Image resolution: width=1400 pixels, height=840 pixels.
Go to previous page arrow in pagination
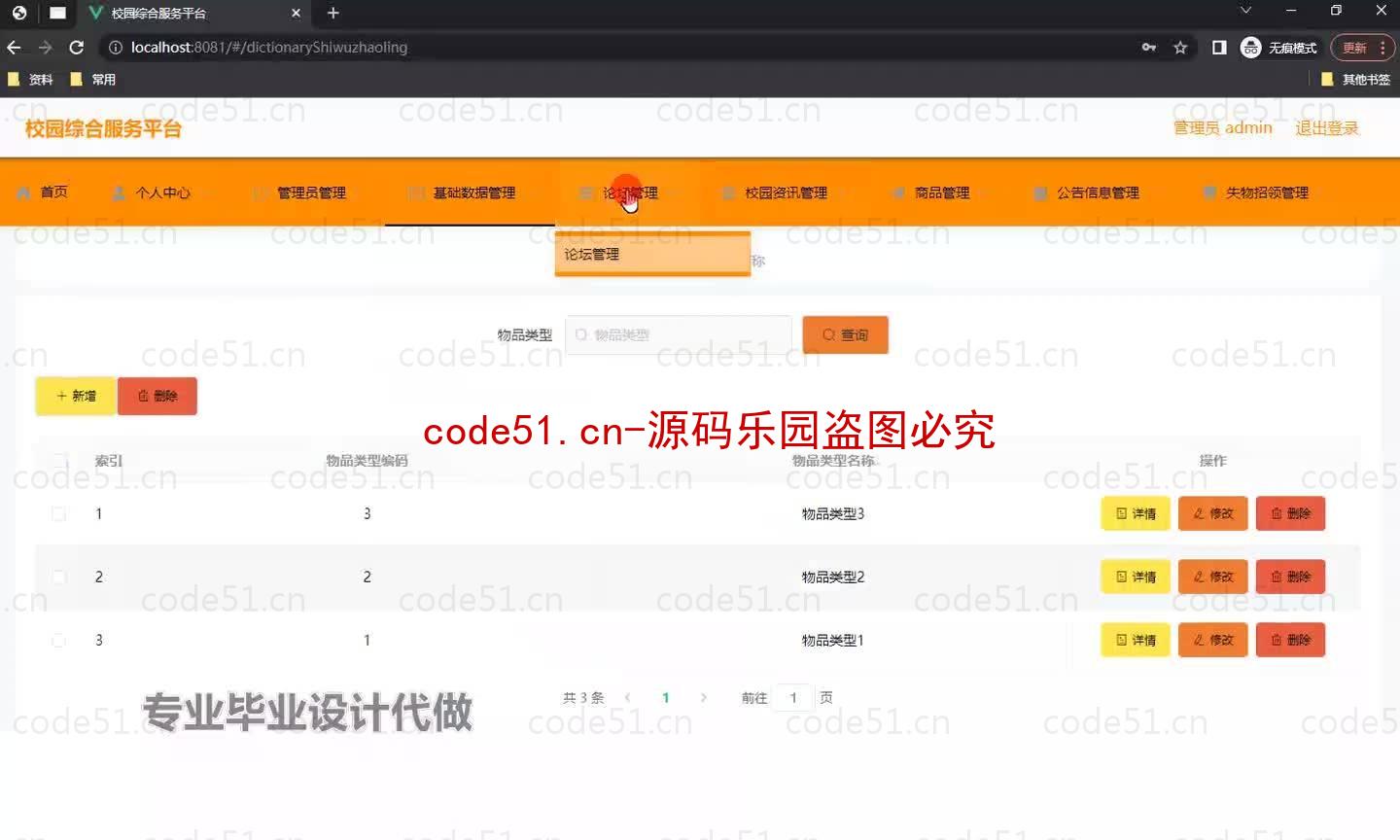pyautogui.click(x=628, y=697)
